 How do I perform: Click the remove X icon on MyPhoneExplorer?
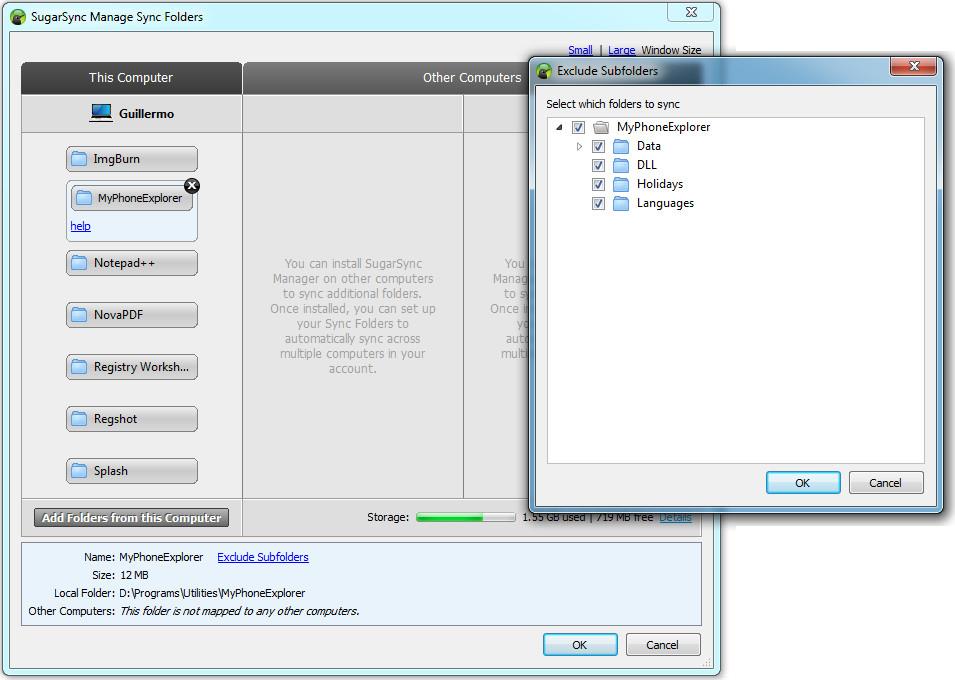192,186
